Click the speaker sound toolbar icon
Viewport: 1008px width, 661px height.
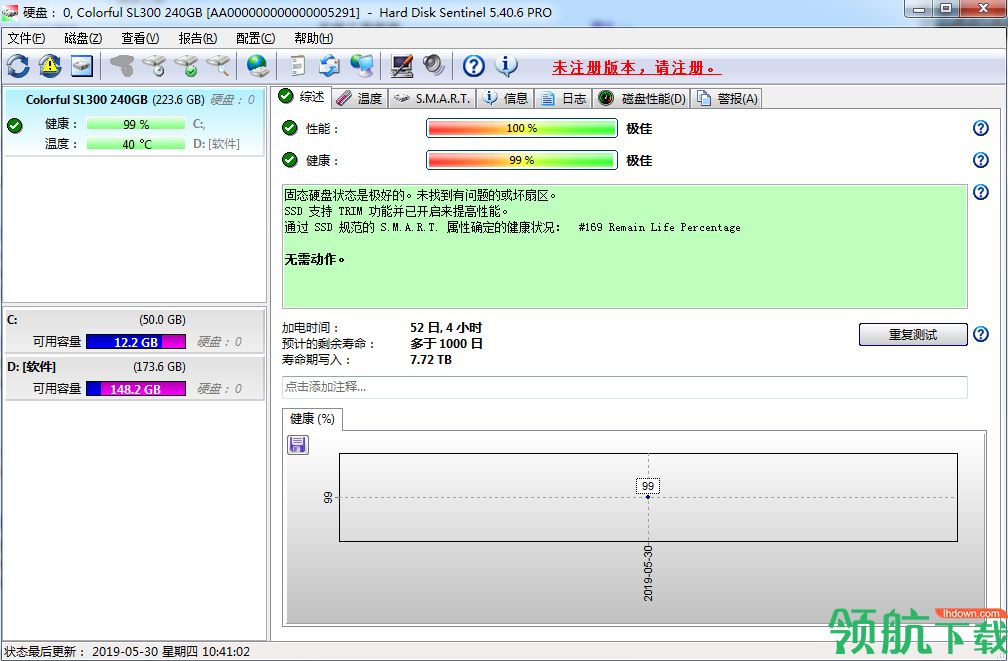point(434,66)
